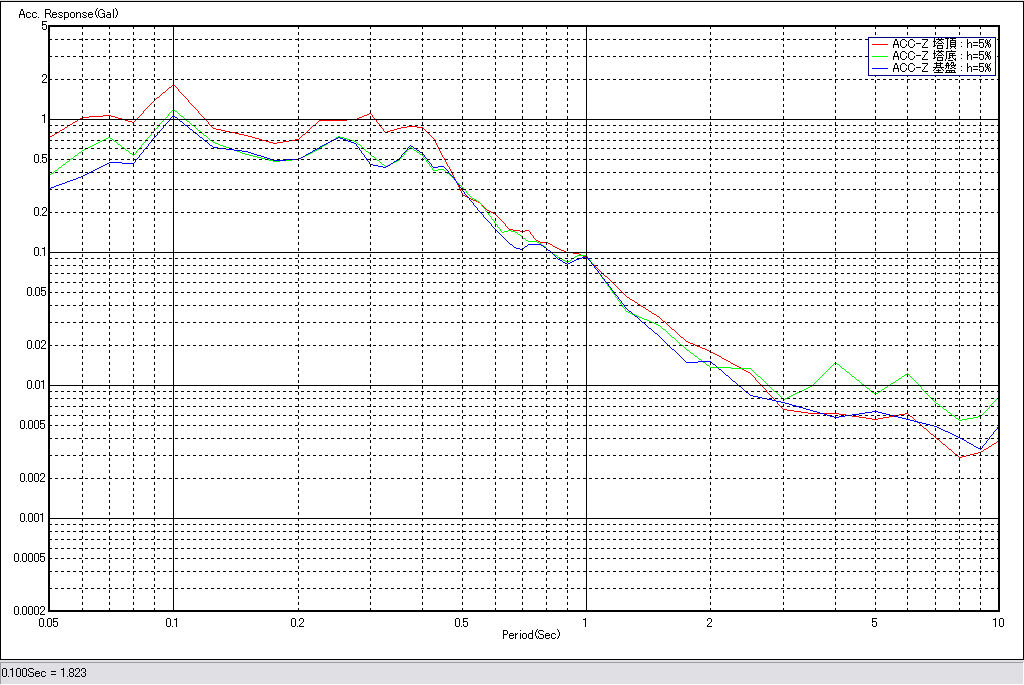Click the red line sample in legend
The image size is (1024, 685).
(x=880, y=44)
